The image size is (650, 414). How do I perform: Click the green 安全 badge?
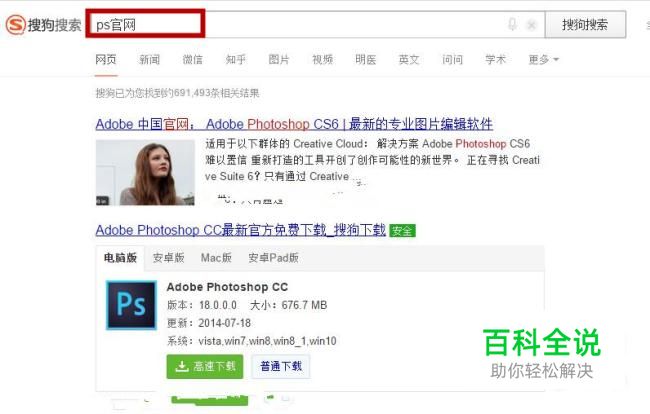402,230
